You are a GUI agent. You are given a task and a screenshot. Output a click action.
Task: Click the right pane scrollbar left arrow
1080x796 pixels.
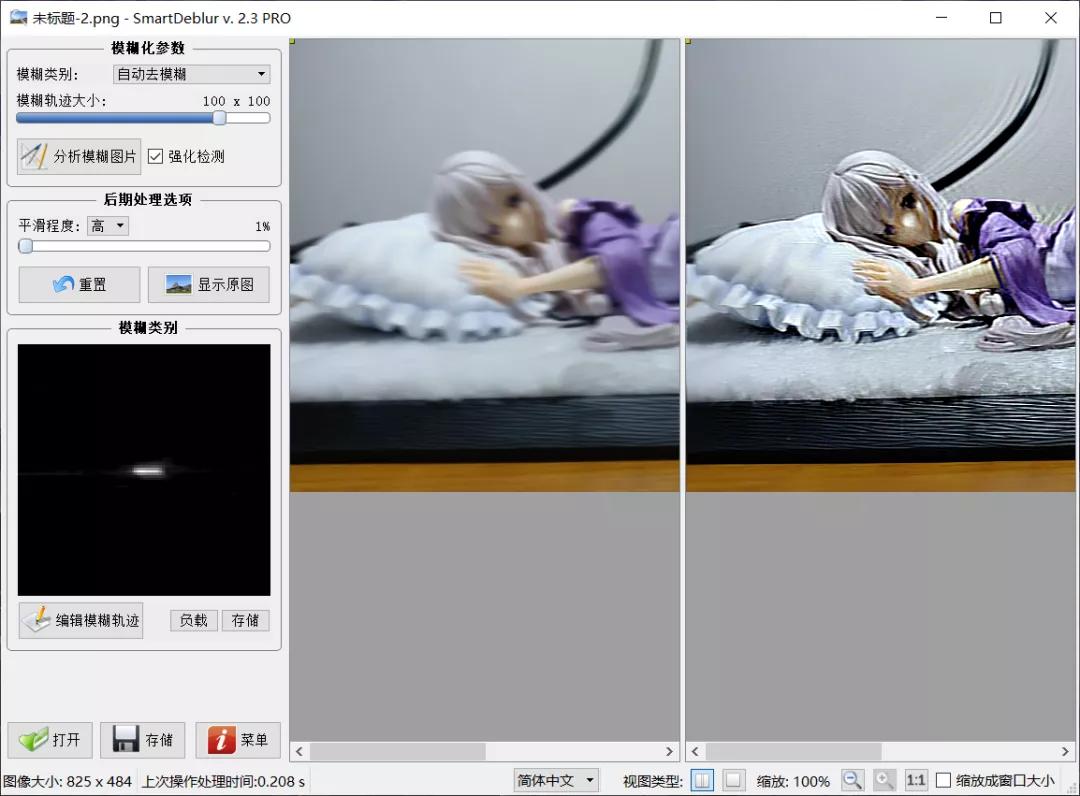pos(695,751)
